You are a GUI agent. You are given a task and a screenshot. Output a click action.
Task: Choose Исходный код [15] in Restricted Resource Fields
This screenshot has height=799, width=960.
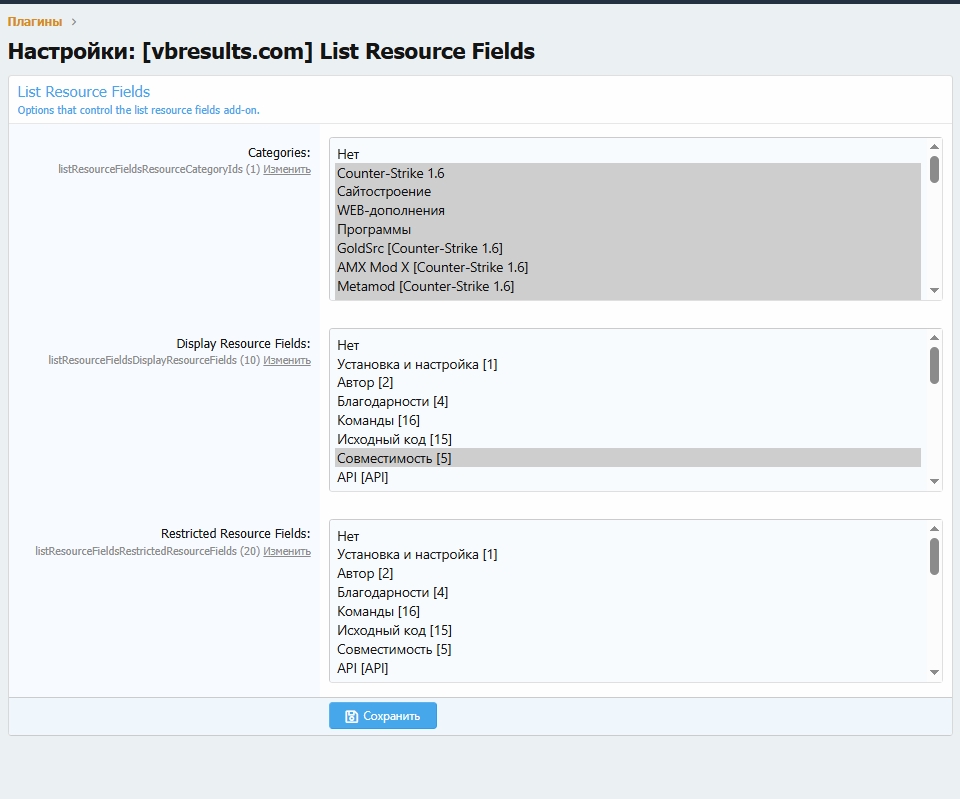point(394,630)
